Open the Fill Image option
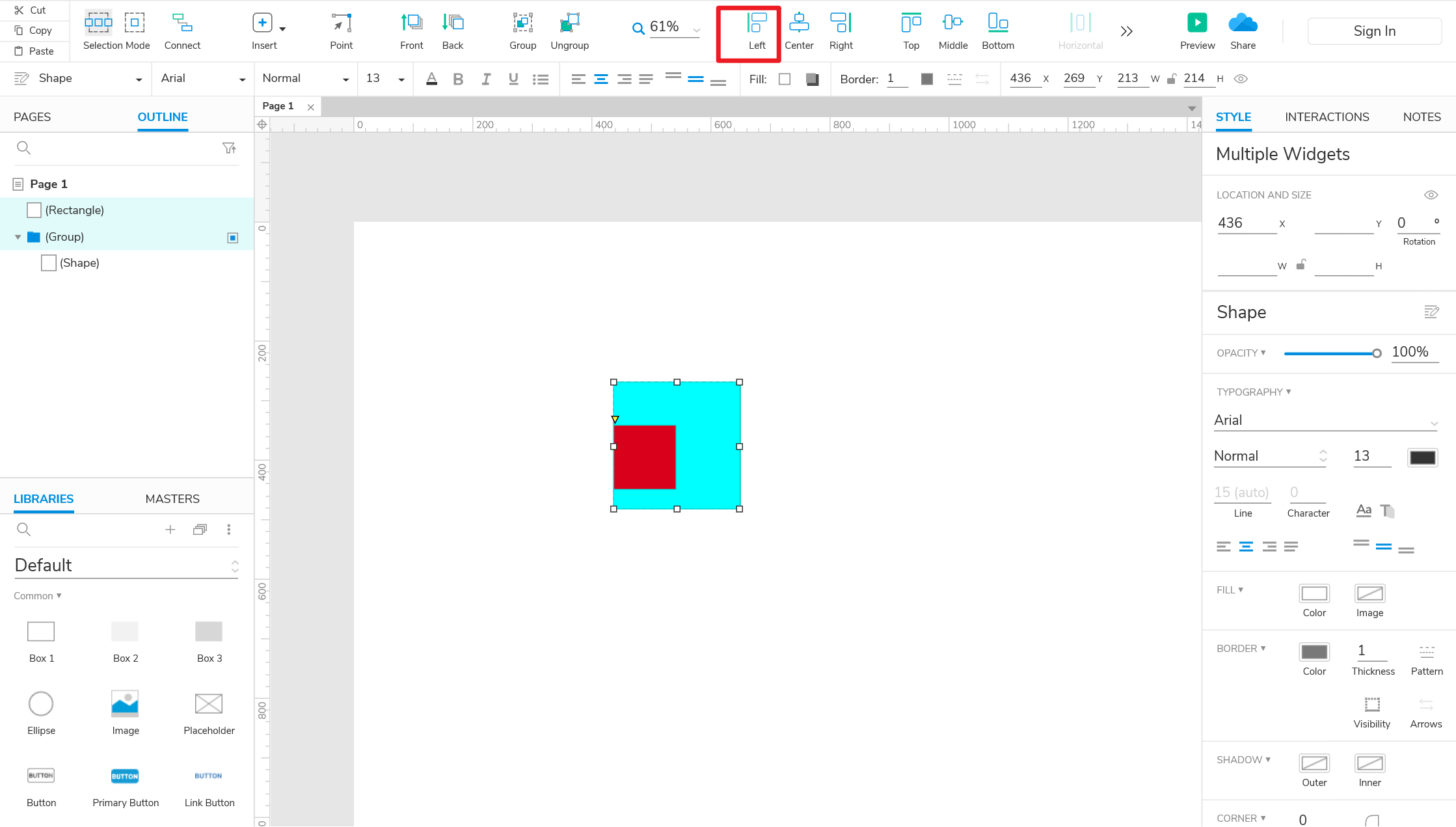The width and height of the screenshot is (1456, 827). pos(1369,593)
